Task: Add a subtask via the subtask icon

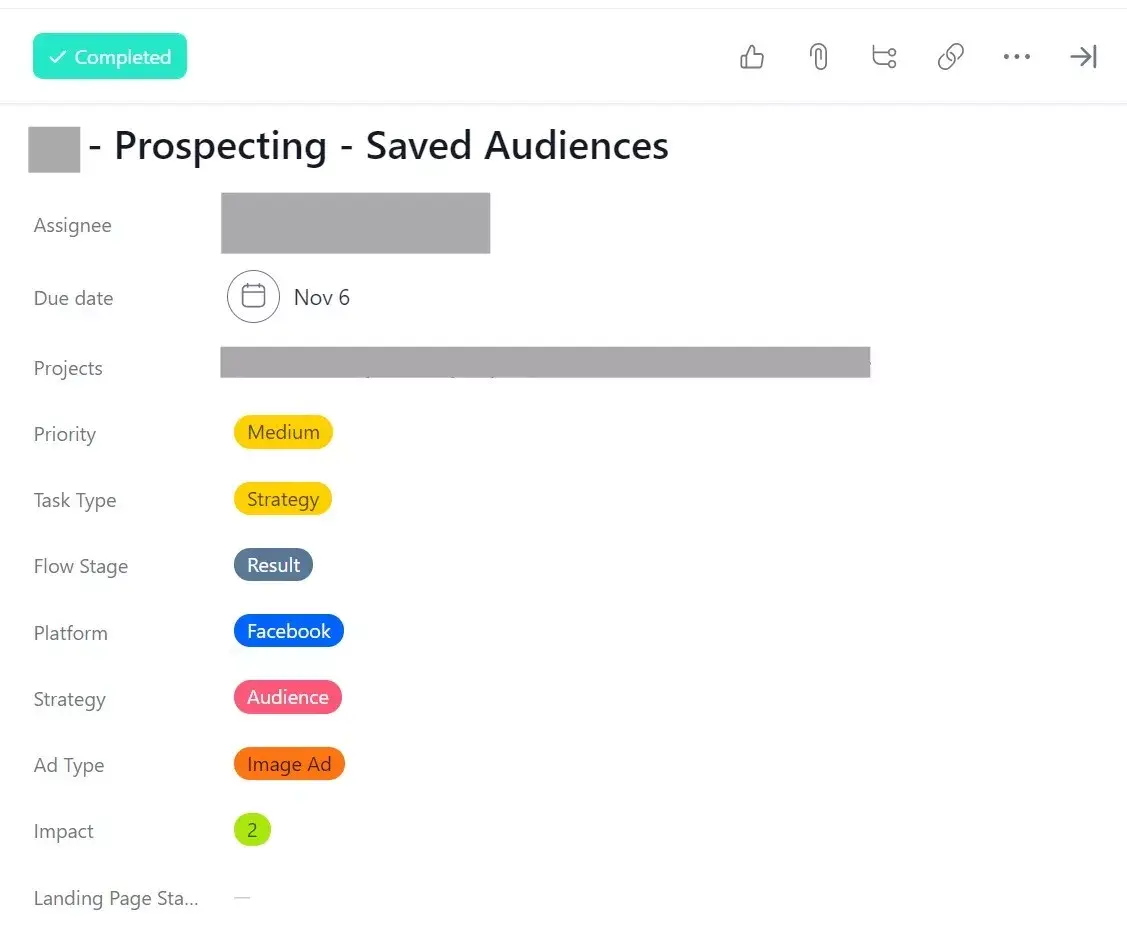Action: 884,58
